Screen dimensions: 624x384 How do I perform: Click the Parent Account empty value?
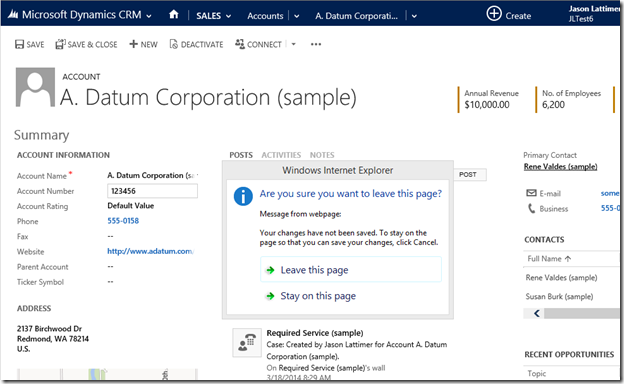click(x=110, y=266)
